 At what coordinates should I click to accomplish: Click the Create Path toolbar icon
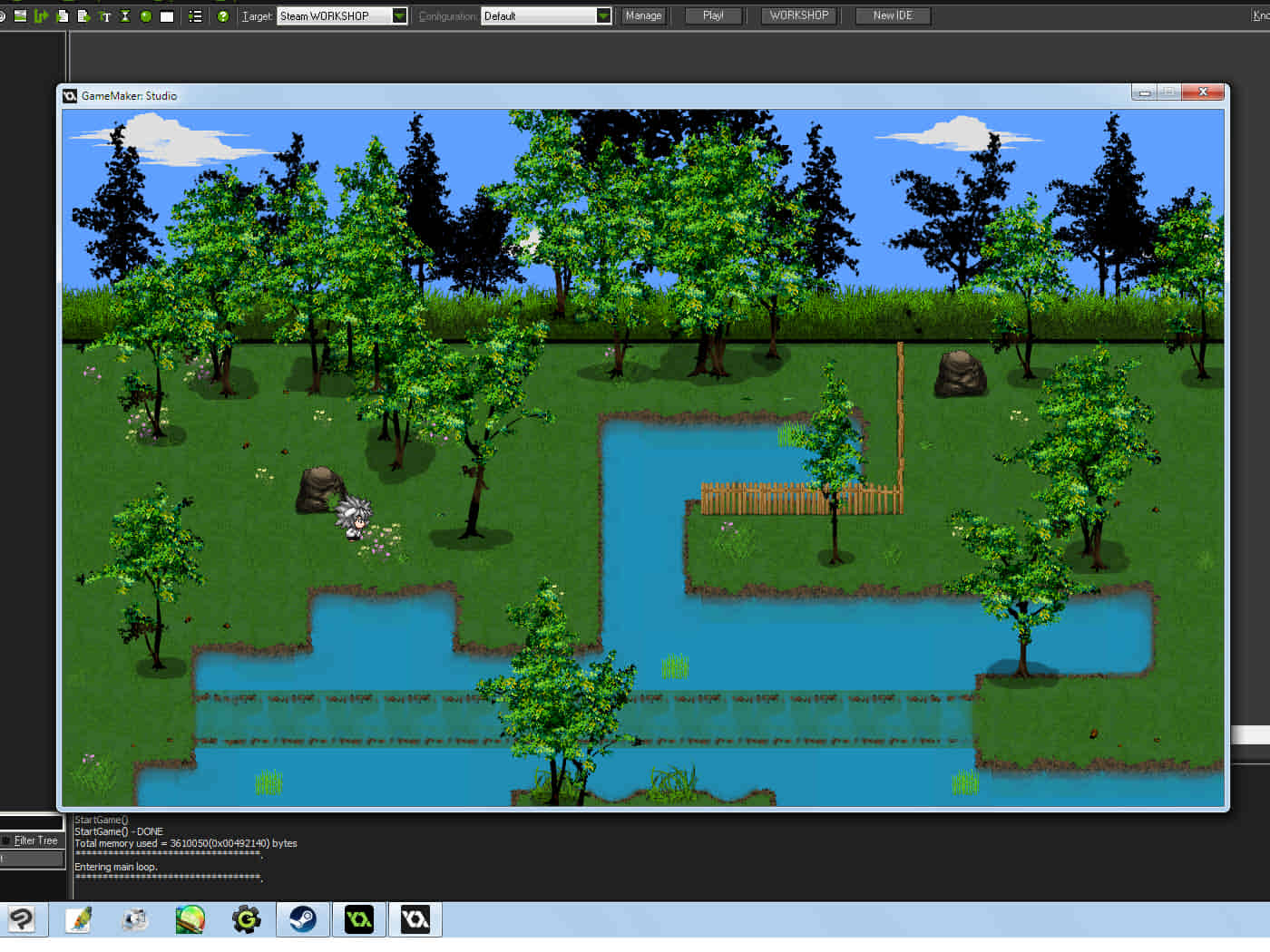click(41, 16)
